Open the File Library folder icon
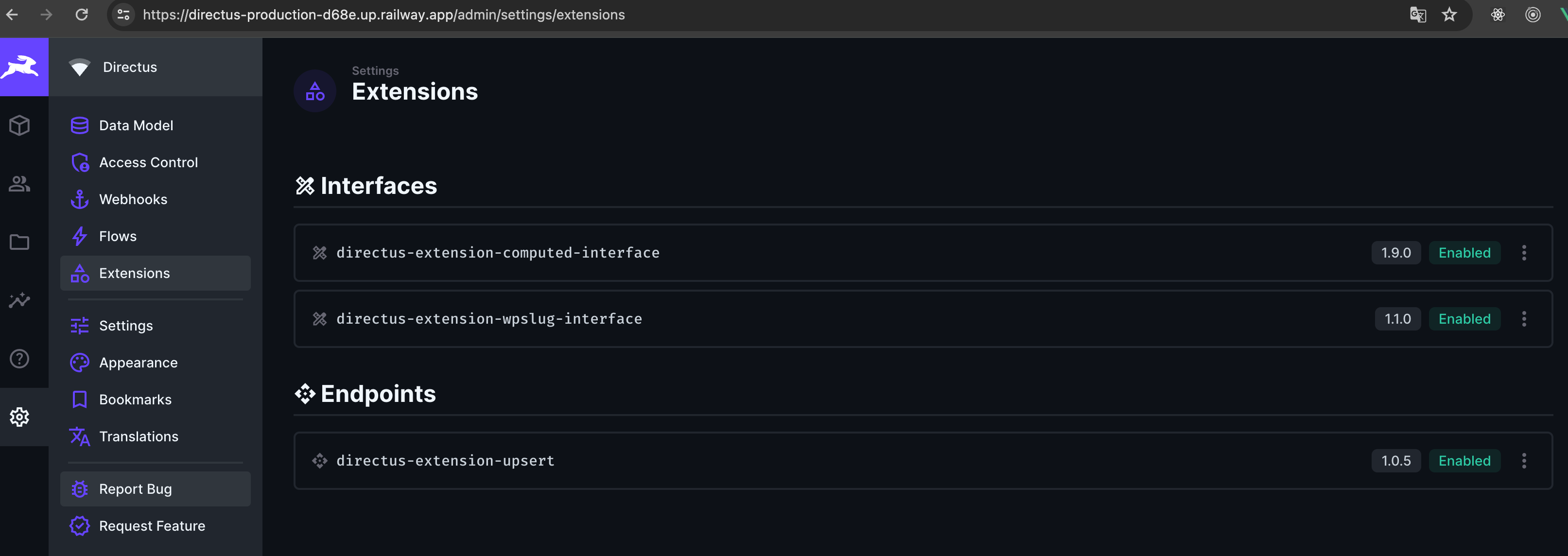This screenshot has width=1568, height=556. (19, 243)
